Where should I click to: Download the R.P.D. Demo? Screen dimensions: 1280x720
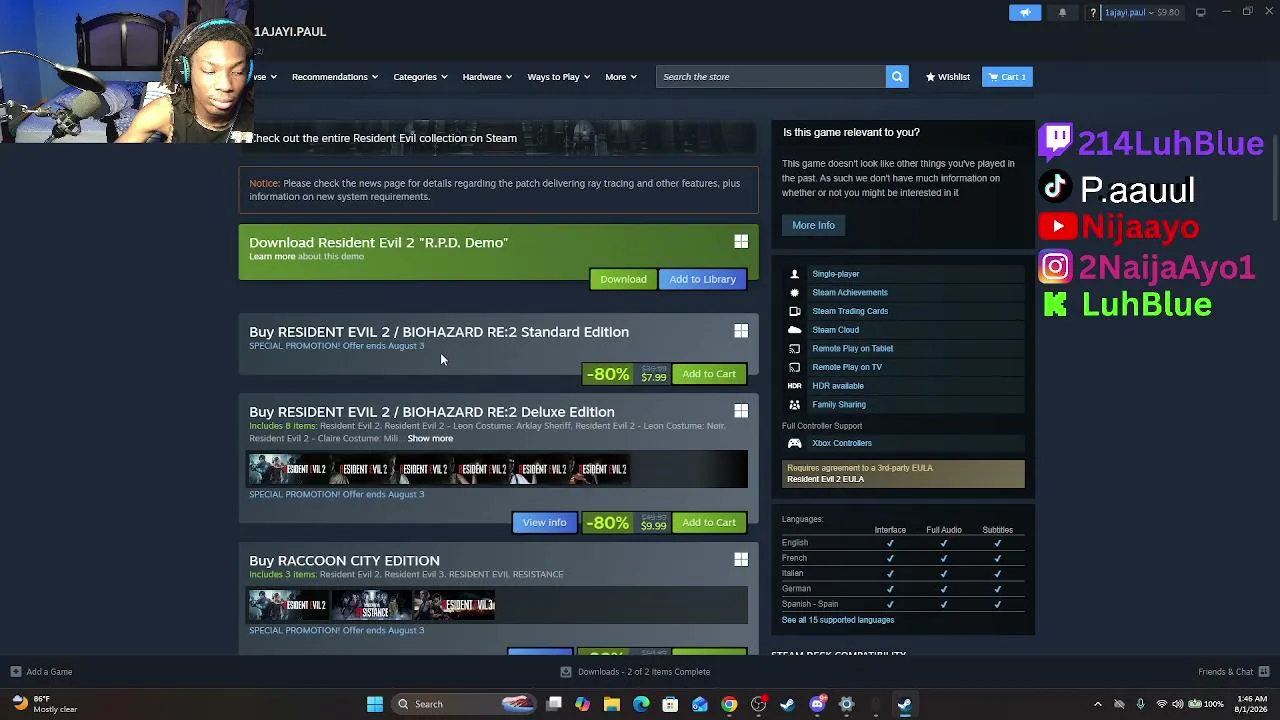coord(623,279)
